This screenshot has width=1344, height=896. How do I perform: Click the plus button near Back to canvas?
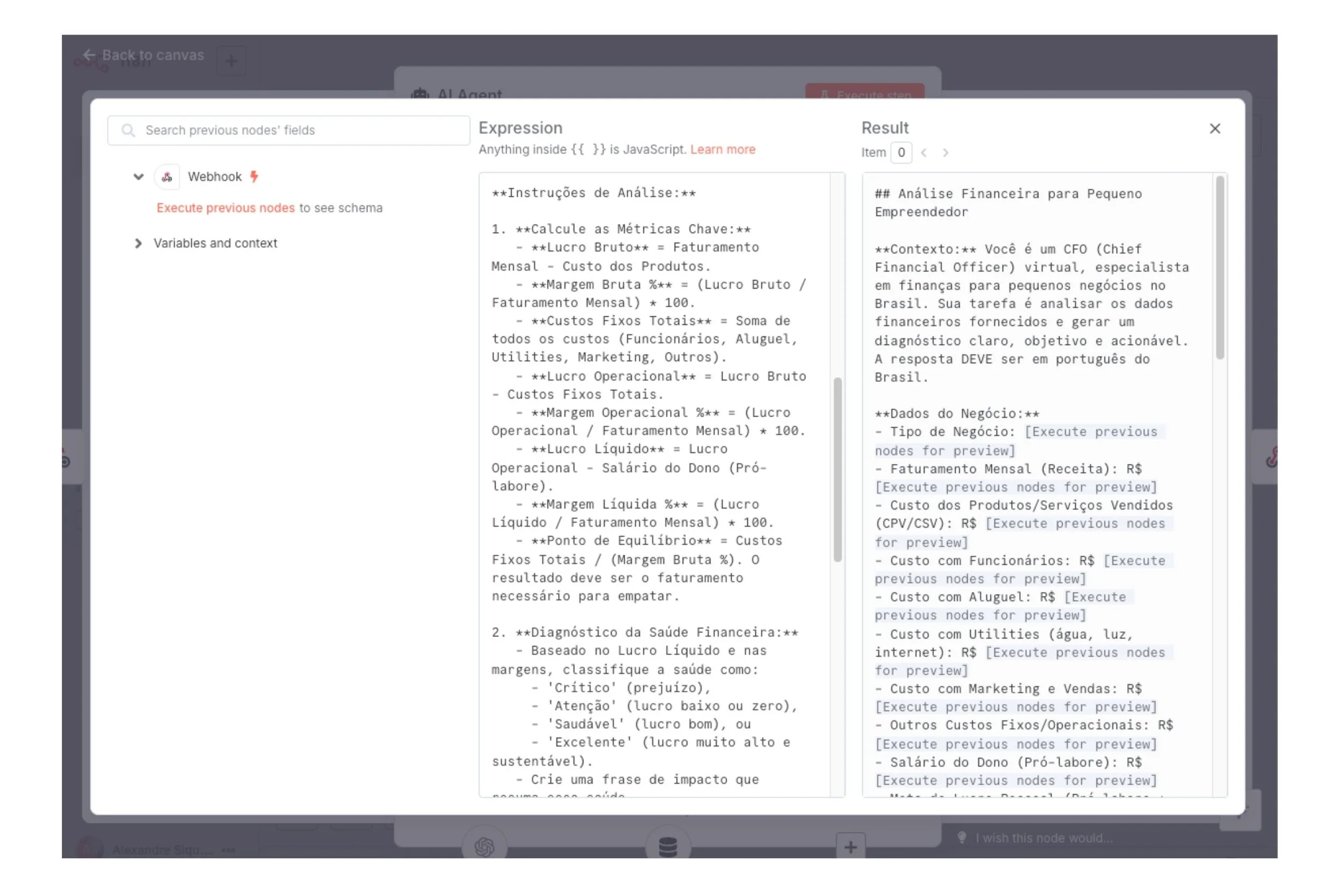(231, 61)
